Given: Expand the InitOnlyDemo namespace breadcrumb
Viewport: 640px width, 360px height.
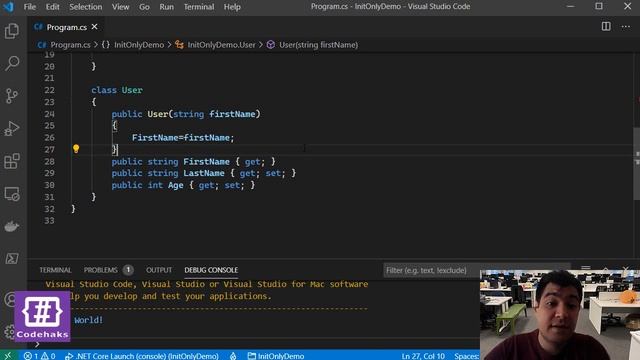Looking at the screenshot, I should [133, 45].
